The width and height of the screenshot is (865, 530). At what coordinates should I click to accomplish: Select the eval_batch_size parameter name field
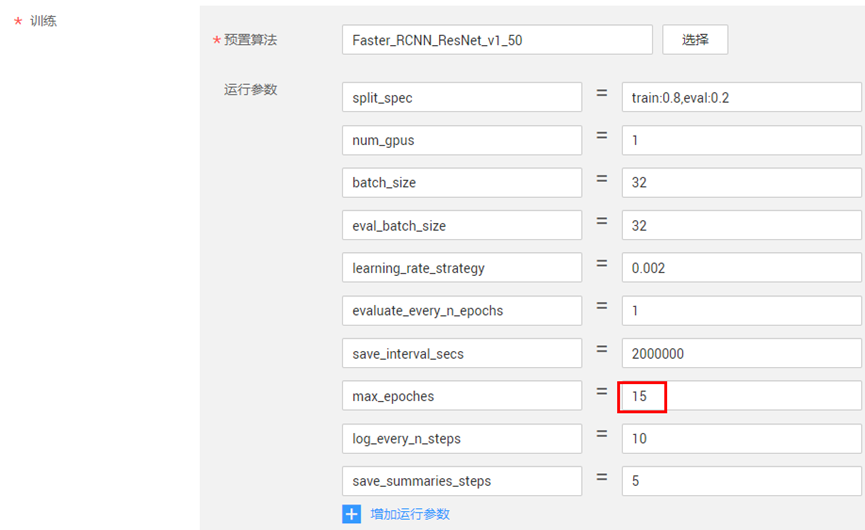tap(461, 225)
